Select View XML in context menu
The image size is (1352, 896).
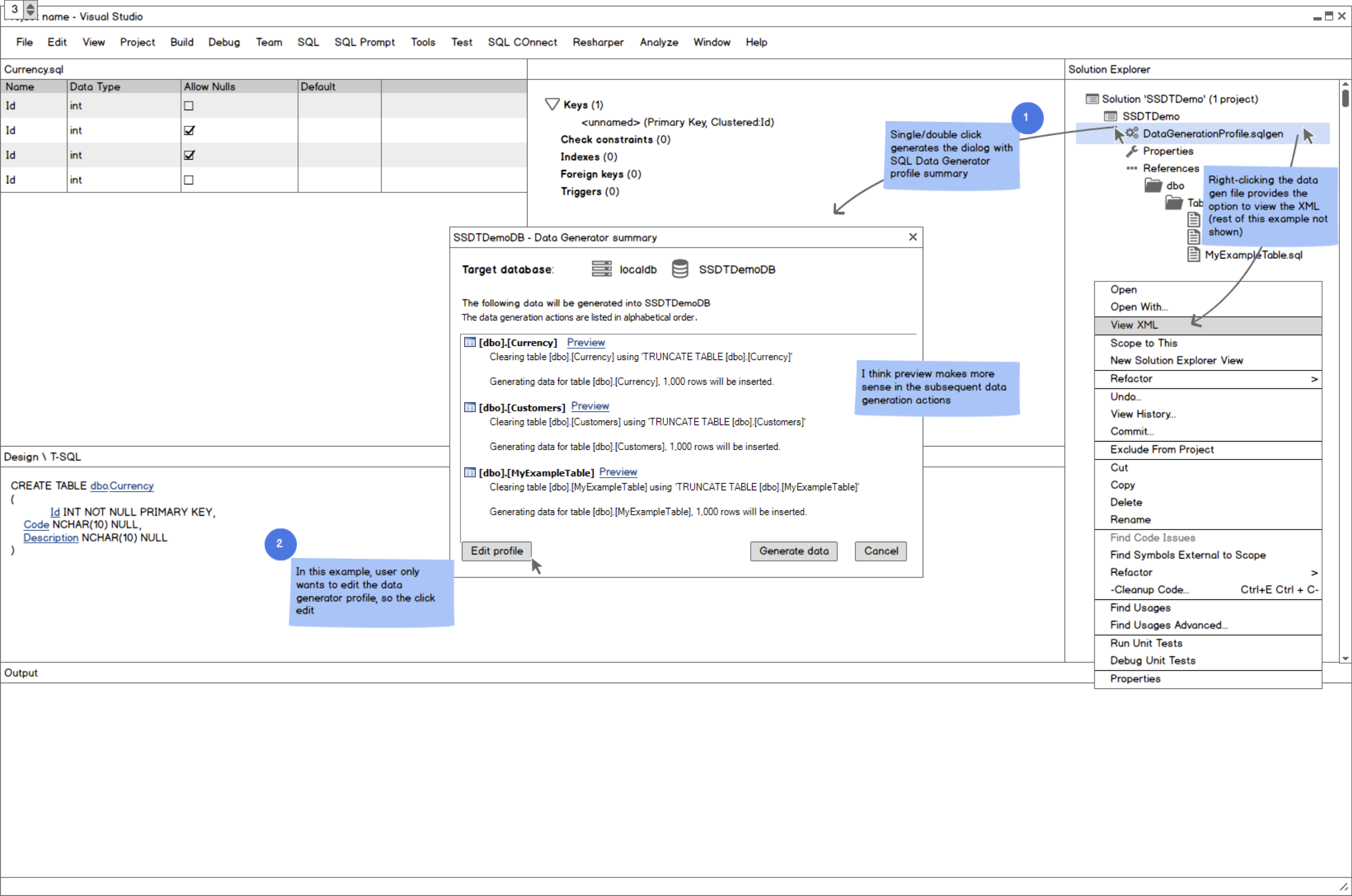[1207, 325]
